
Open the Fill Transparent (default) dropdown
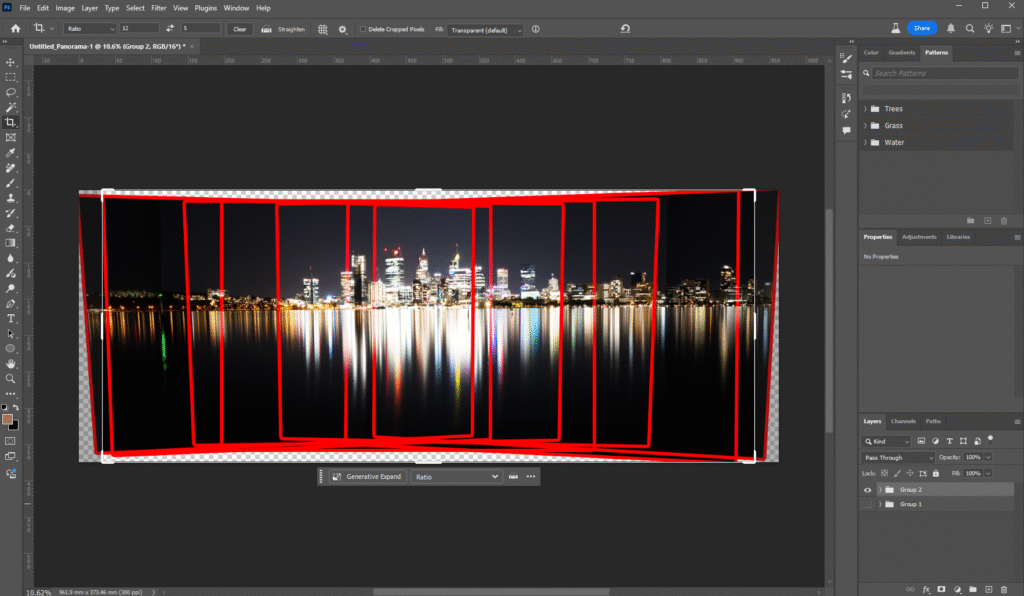[487, 29]
